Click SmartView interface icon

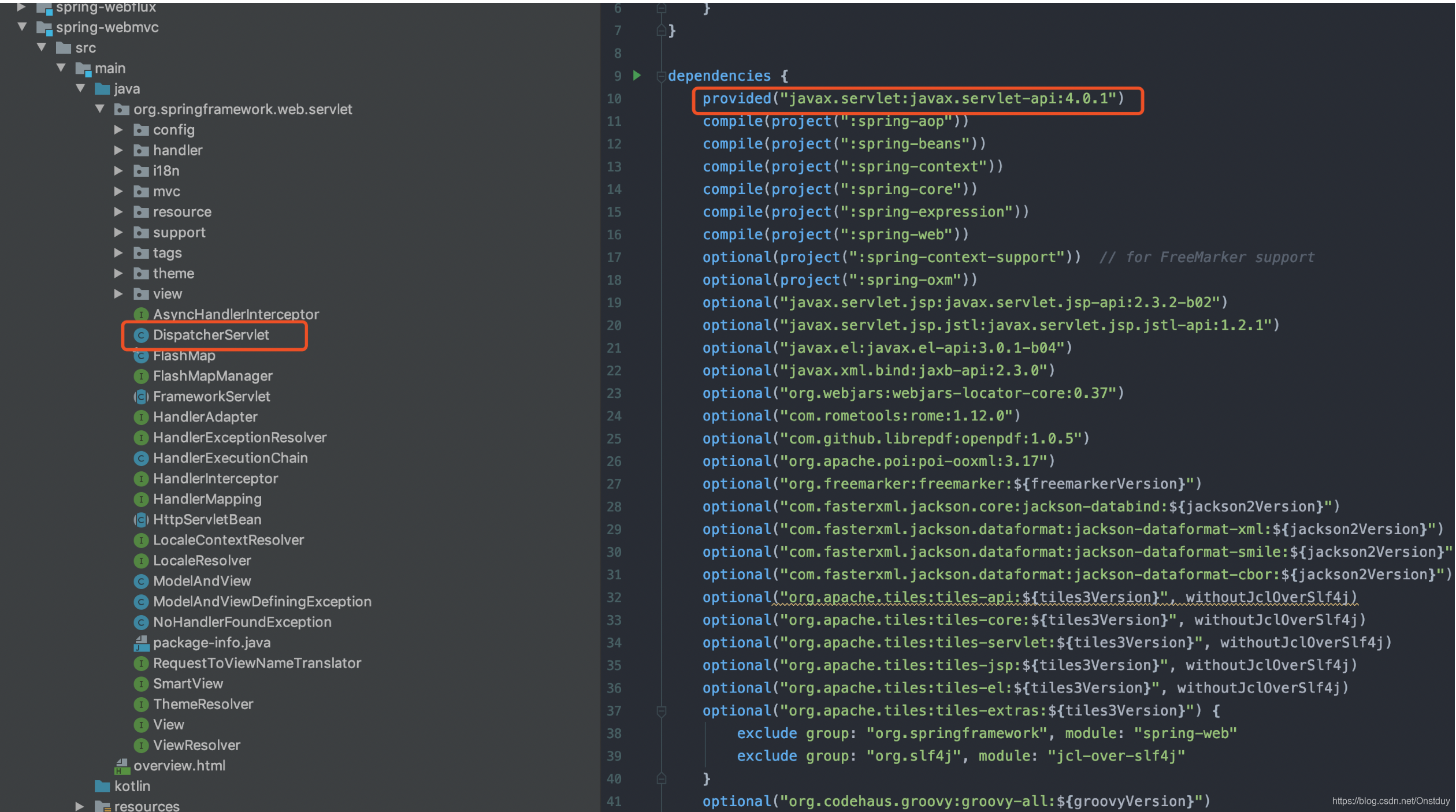141,684
